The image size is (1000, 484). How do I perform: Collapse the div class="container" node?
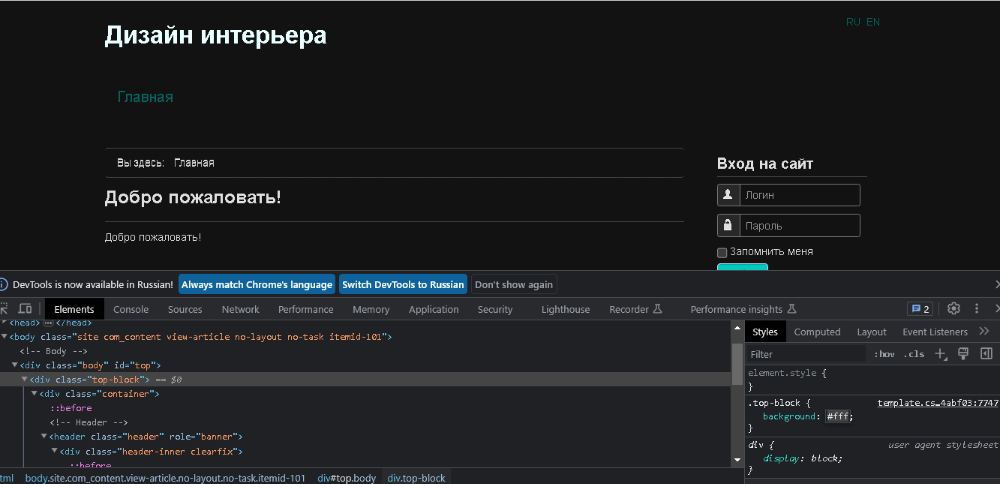click(x=35, y=394)
